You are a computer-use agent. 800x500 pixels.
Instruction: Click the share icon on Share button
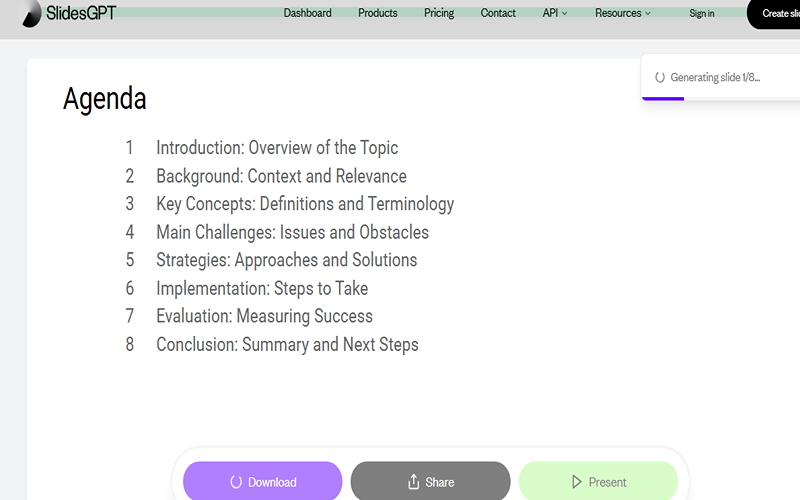tap(413, 482)
